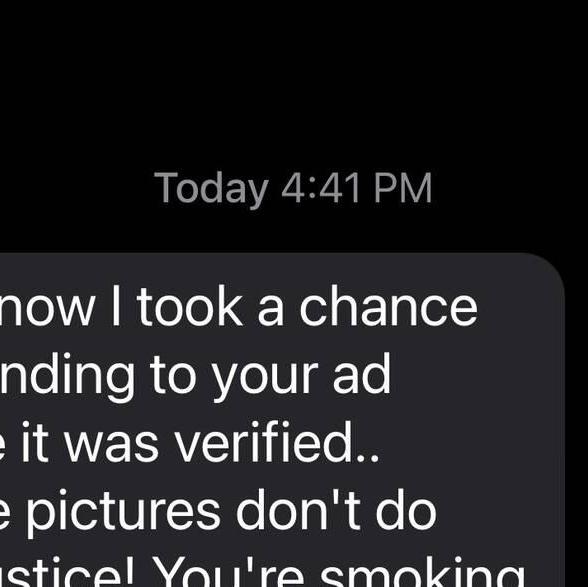Screen dimensions: 588x587
Task: Click the word 'took' in the message bubble
Action: coord(189,308)
